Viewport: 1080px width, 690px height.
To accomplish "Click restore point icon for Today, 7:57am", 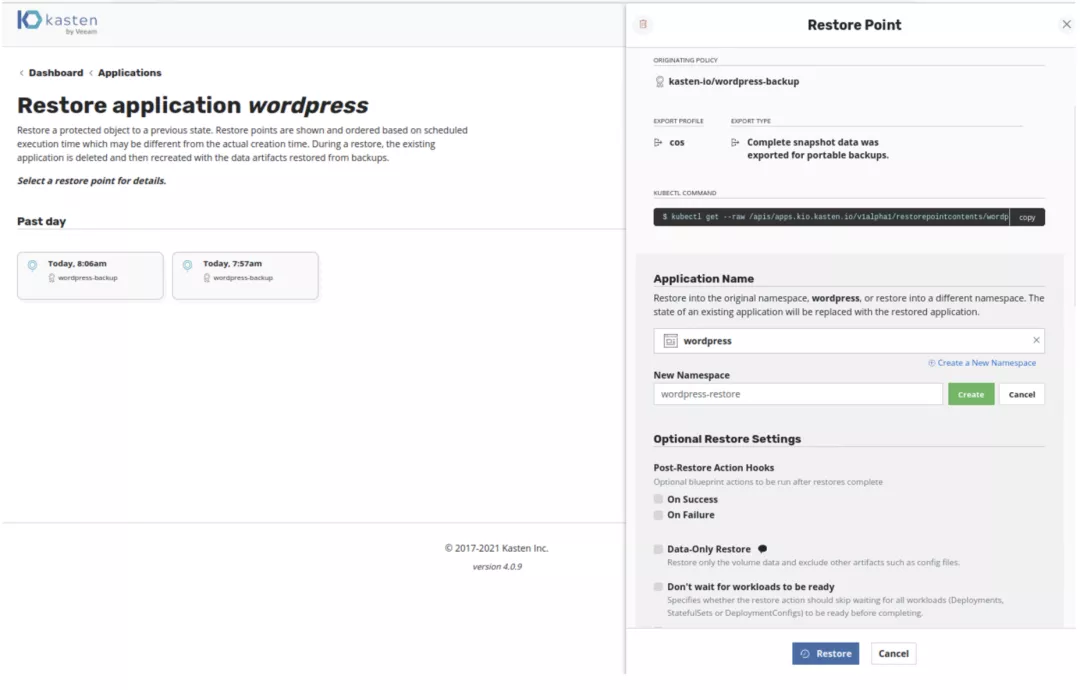I will click(187, 265).
